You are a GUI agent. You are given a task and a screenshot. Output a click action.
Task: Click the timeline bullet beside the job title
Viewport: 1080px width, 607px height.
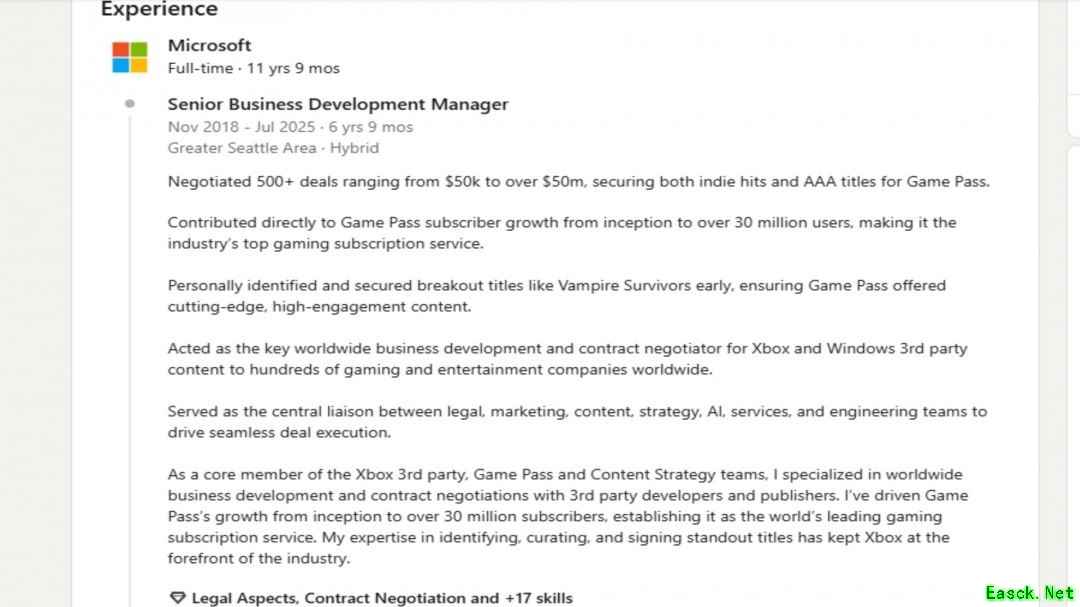click(131, 103)
